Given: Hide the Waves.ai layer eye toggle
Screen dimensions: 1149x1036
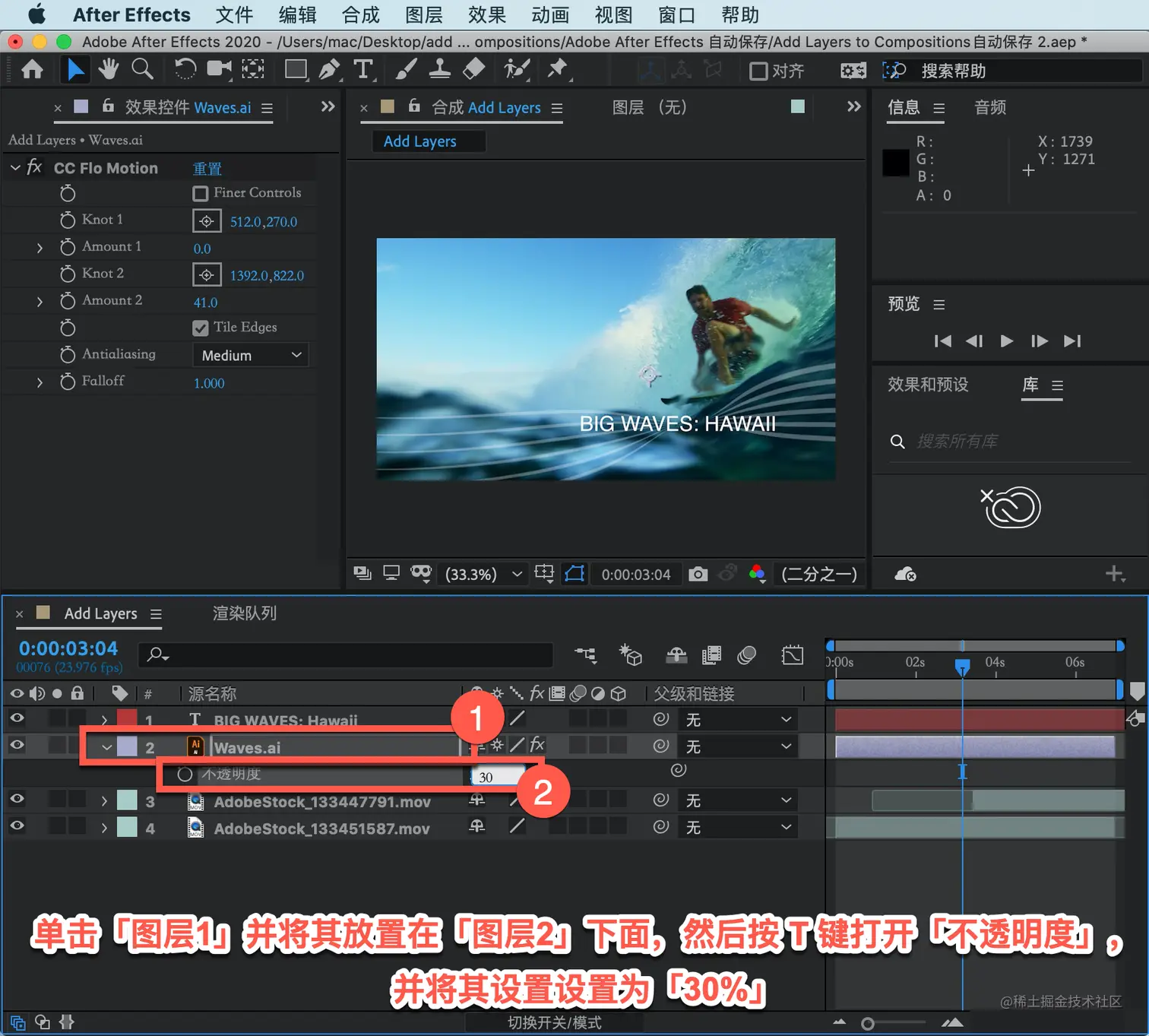Looking at the screenshot, I should pos(16,746).
